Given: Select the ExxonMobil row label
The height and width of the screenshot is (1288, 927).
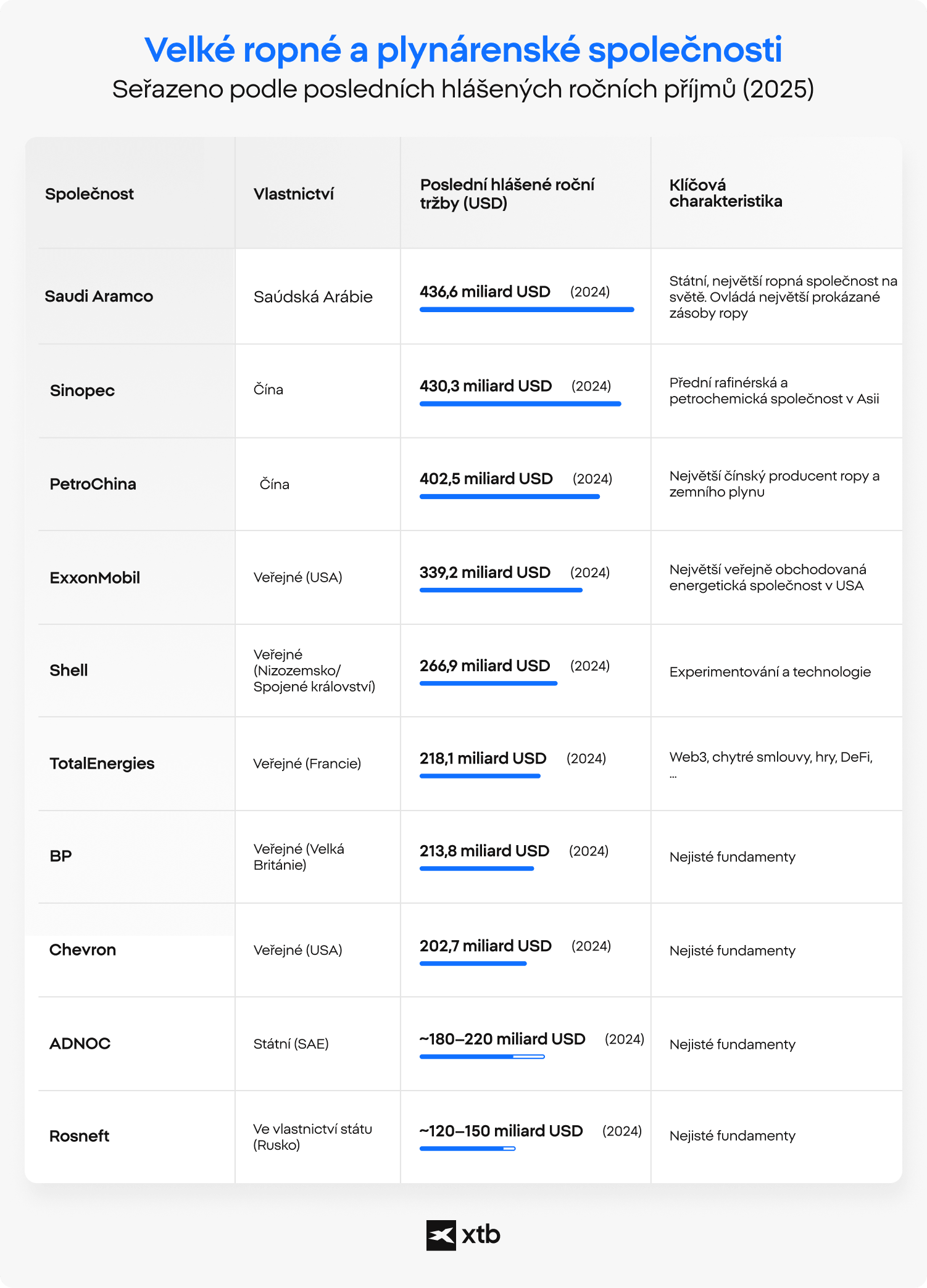Looking at the screenshot, I should pos(95,577).
